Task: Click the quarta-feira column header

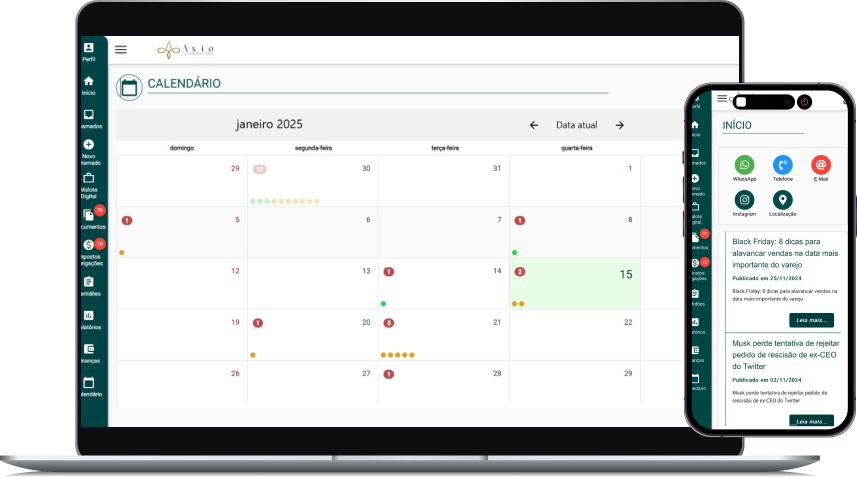Action: pos(577,148)
